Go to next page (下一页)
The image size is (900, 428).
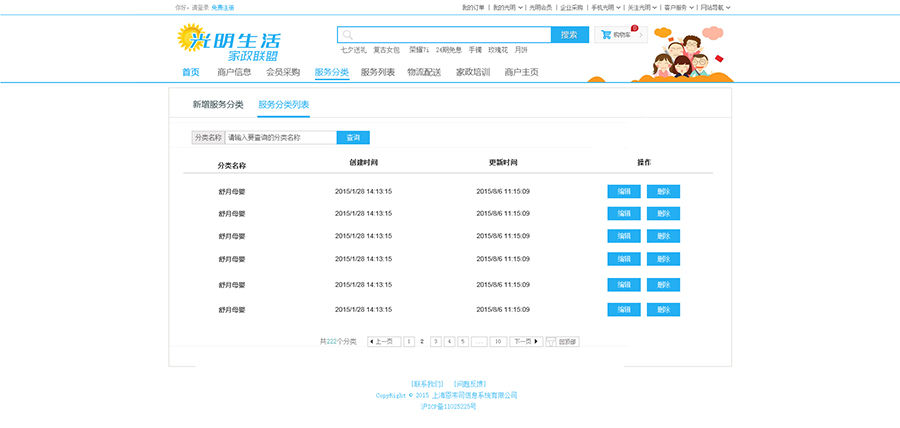(524, 341)
